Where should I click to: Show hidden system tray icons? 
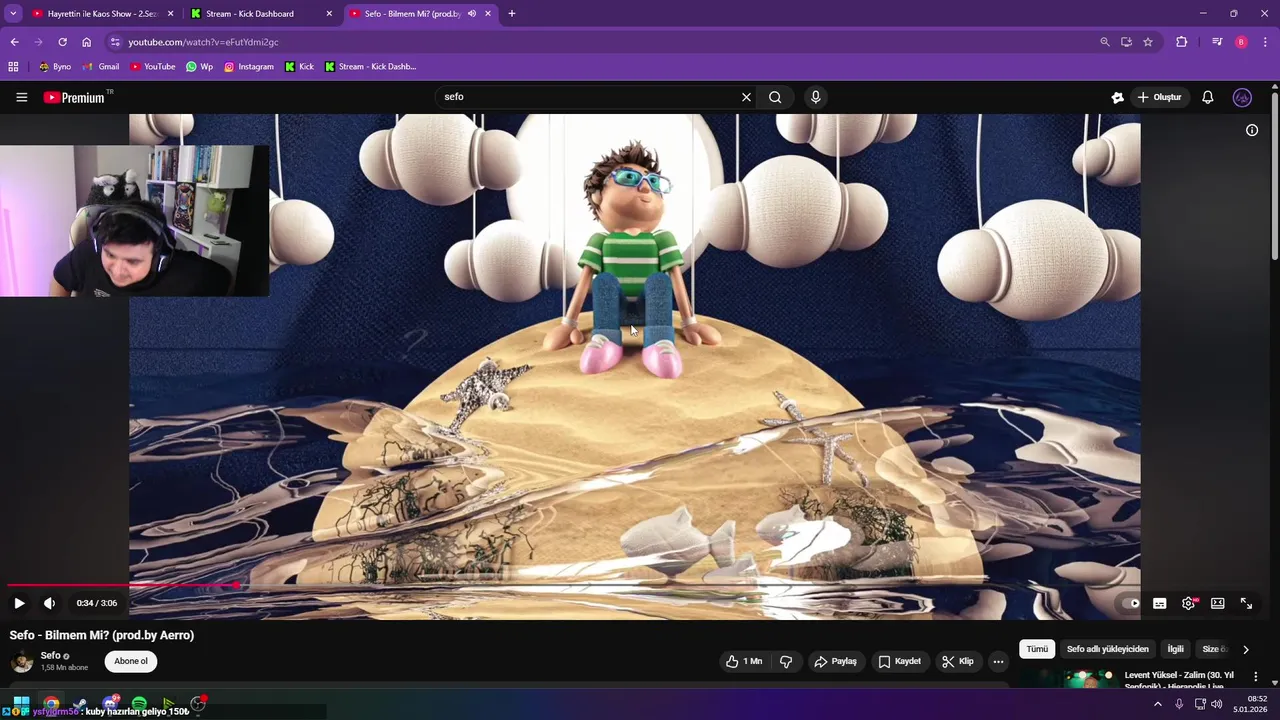(x=1158, y=704)
